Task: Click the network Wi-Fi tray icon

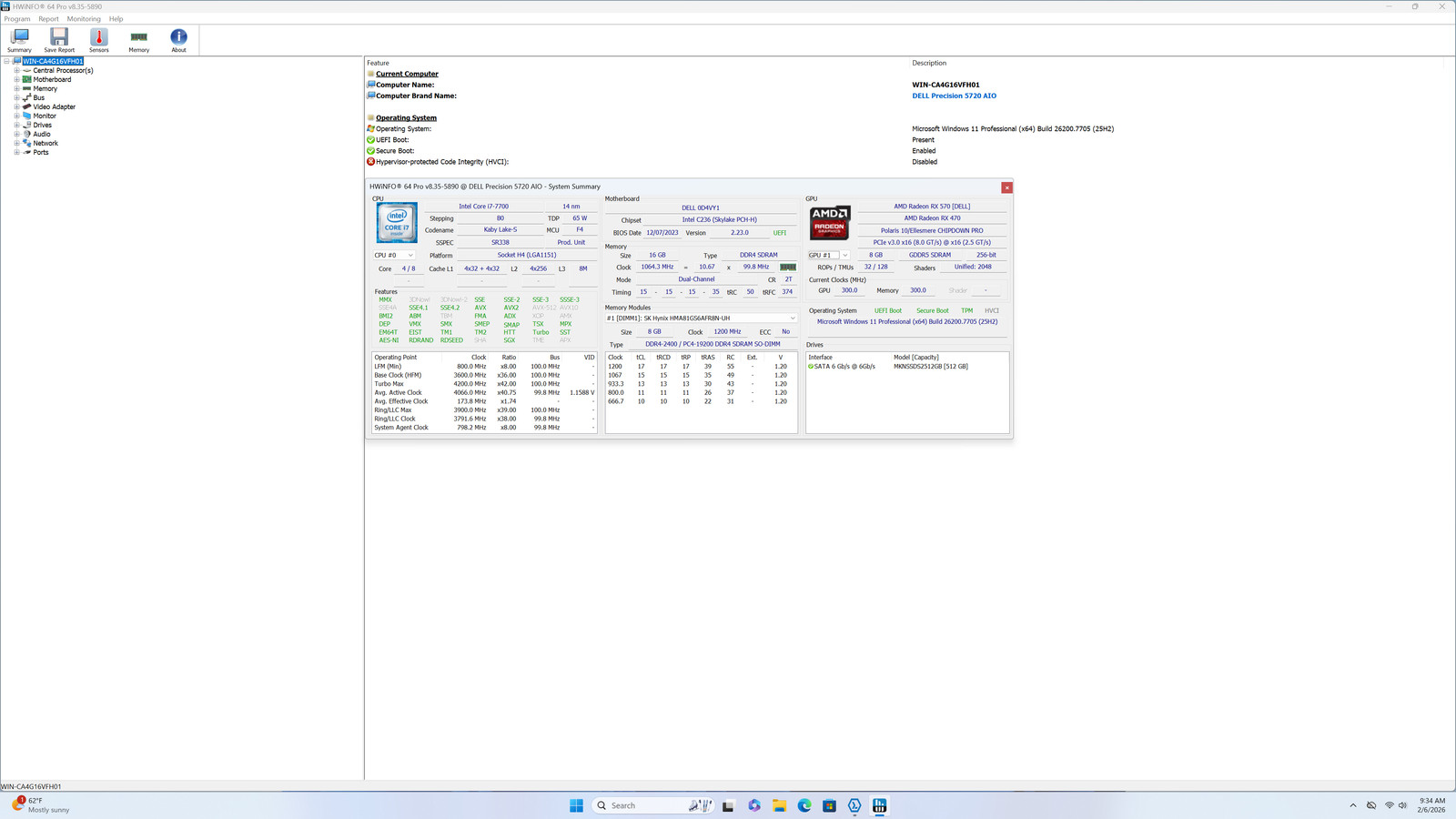Action: point(1389,805)
